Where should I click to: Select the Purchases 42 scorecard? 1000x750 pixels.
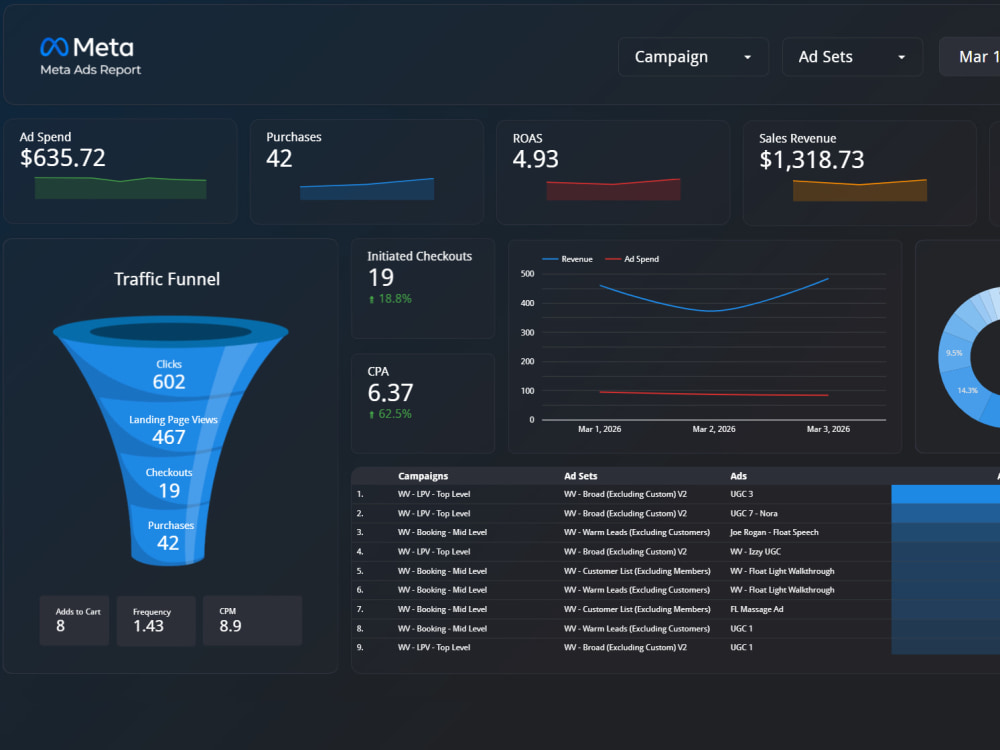pos(367,172)
